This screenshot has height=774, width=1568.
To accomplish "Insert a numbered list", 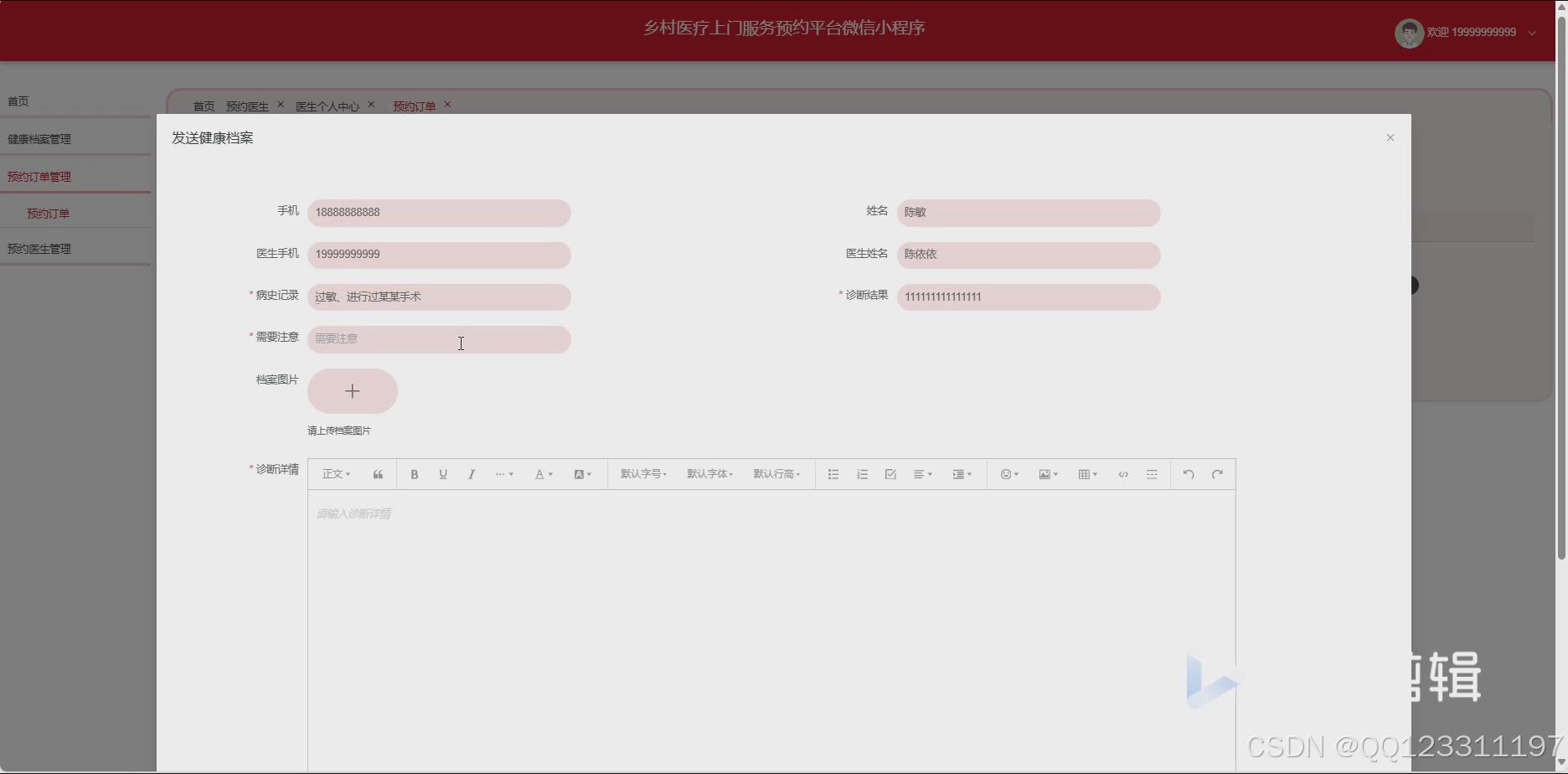I will pyautogui.click(x=862, y=474).
